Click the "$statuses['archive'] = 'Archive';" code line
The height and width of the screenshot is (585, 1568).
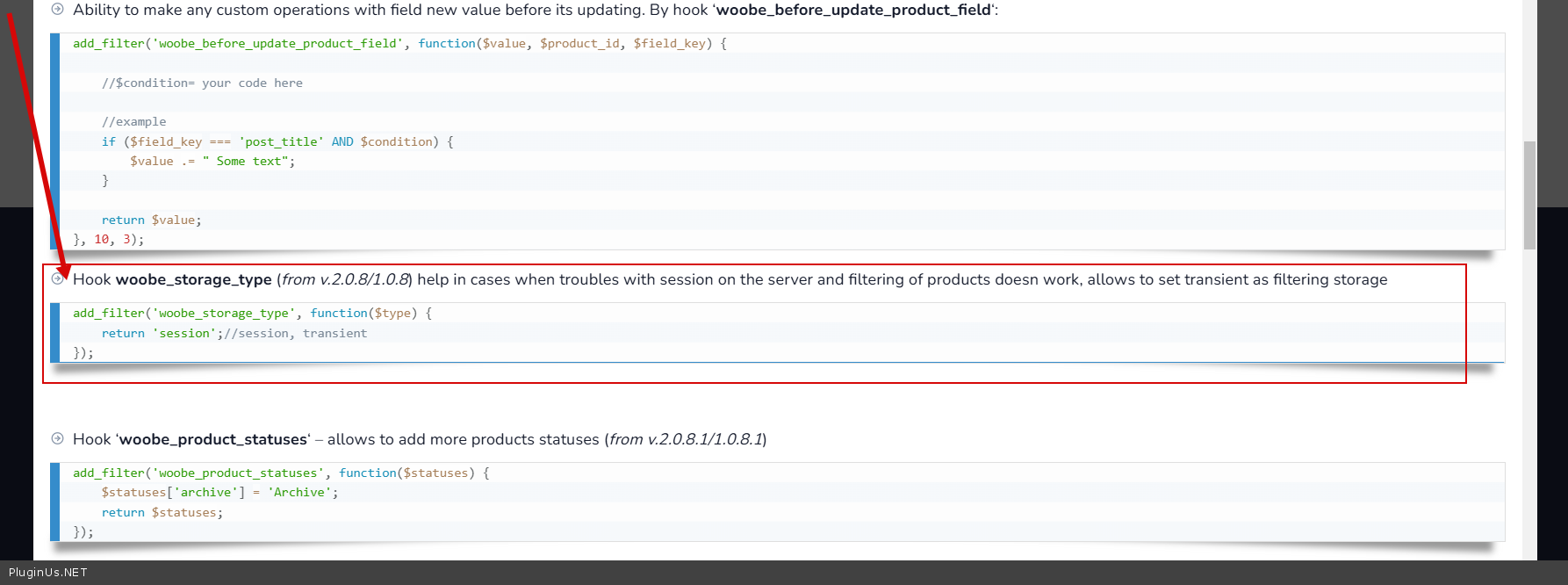click(x=219, y=493)
